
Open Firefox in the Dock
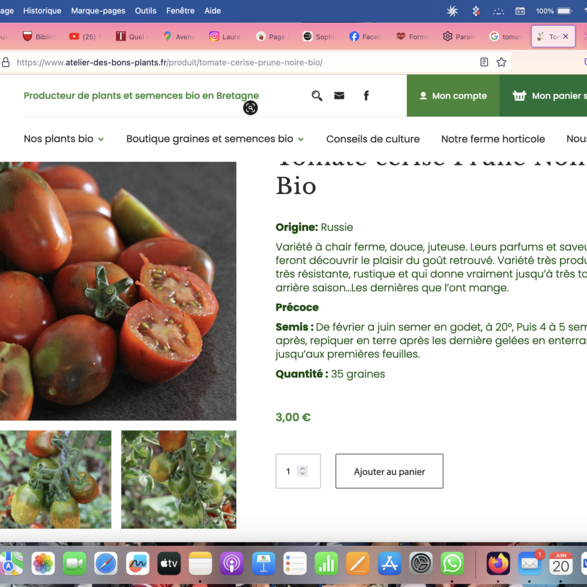click(x=498, y=563)
